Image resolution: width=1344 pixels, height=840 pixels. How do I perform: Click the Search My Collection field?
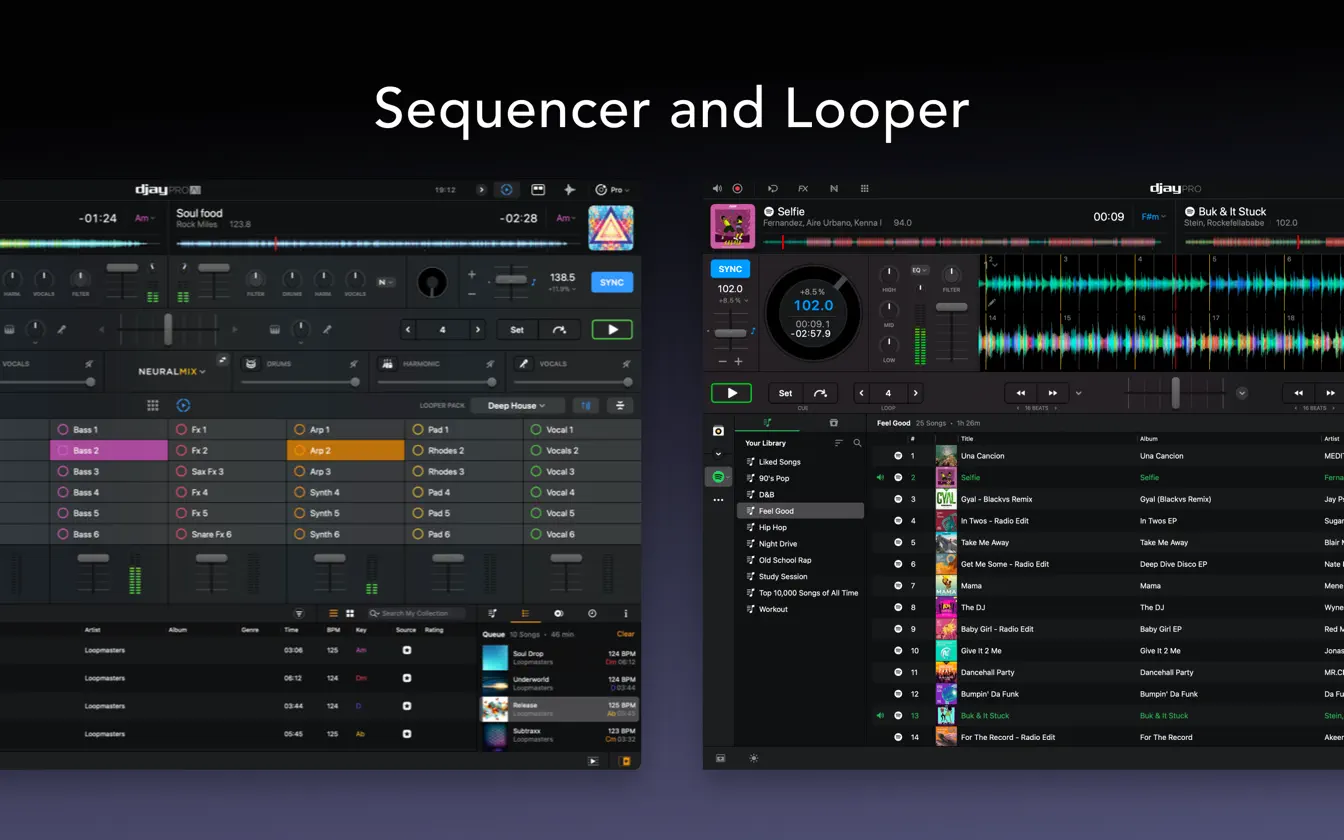tap(416, 613)
